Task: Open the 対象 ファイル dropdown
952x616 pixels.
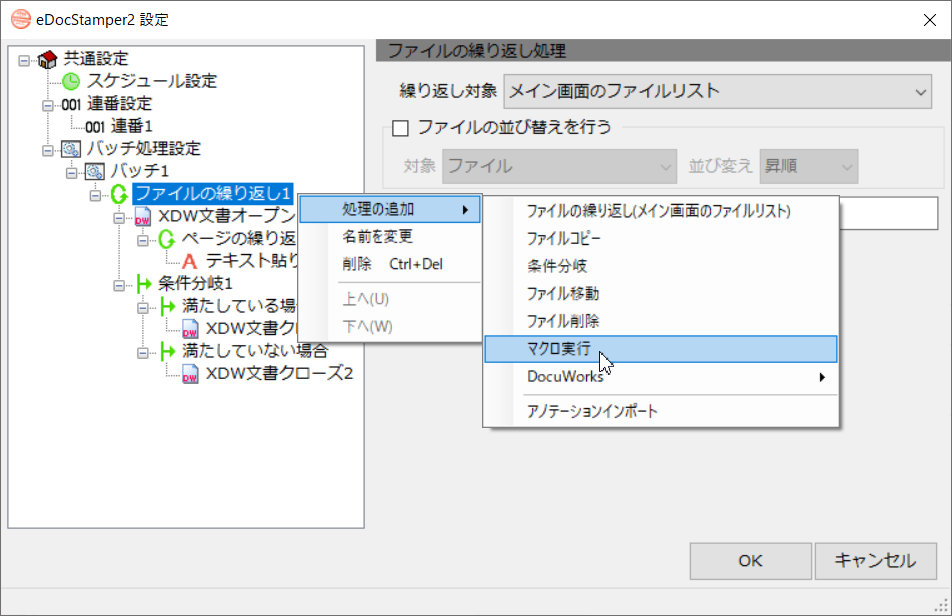Action: coord(559,166)
